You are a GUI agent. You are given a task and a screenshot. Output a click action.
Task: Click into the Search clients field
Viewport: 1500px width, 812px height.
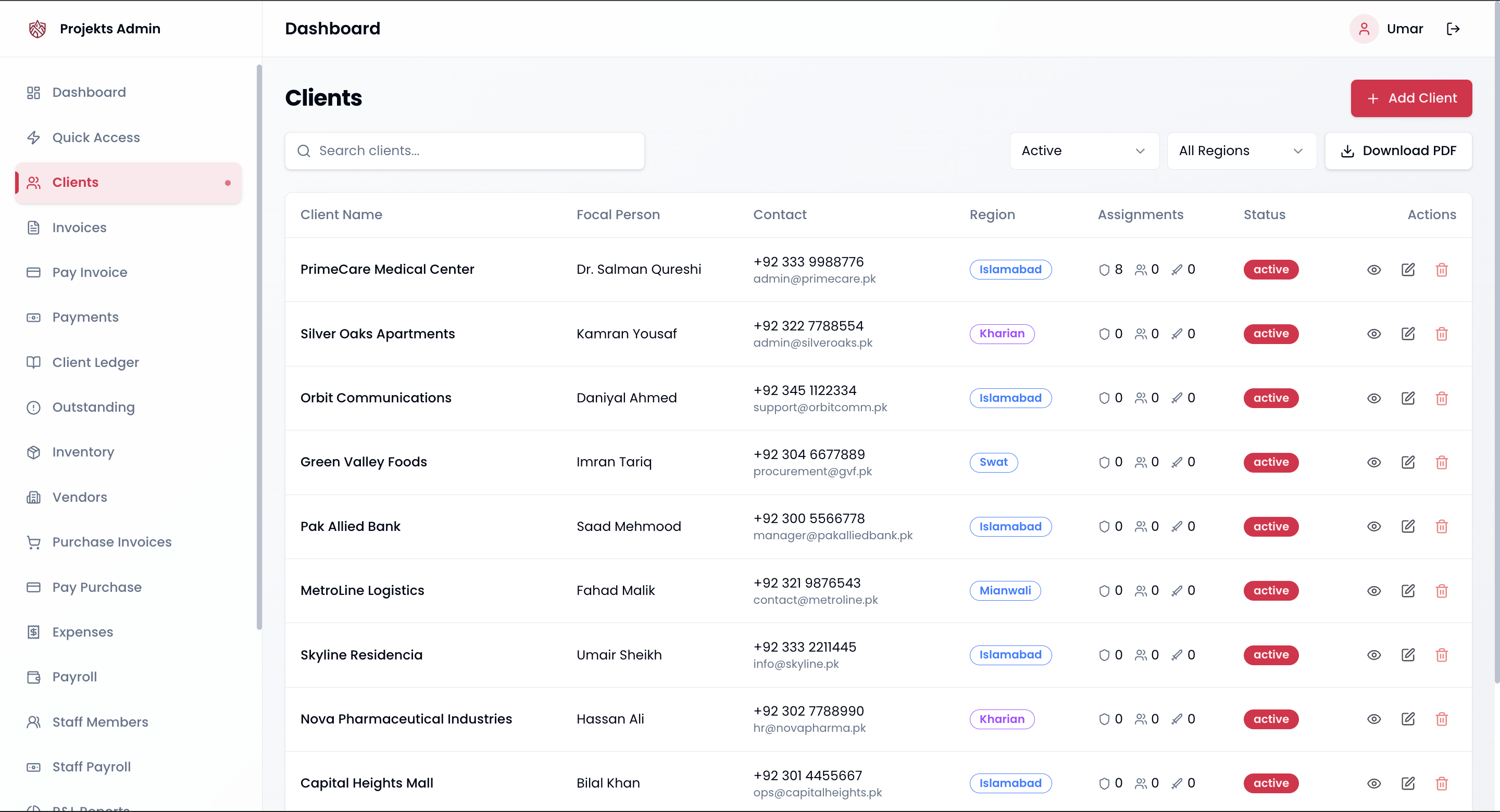[x=465, y=151]
